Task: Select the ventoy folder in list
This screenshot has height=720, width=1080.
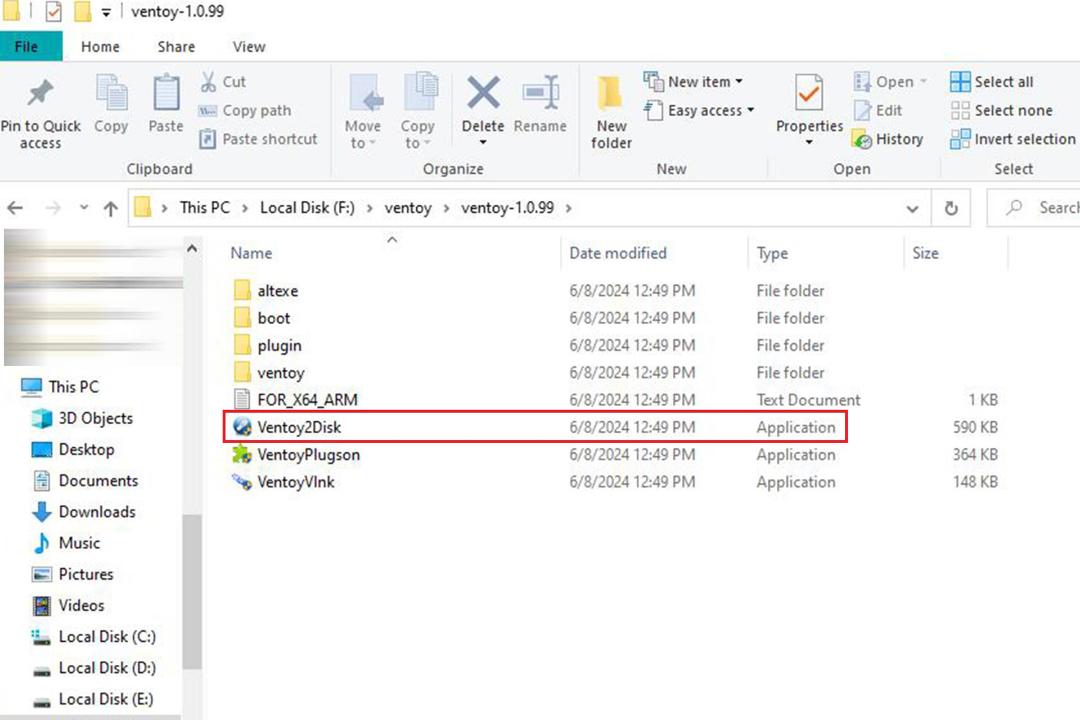Action: tap(281, 373)
